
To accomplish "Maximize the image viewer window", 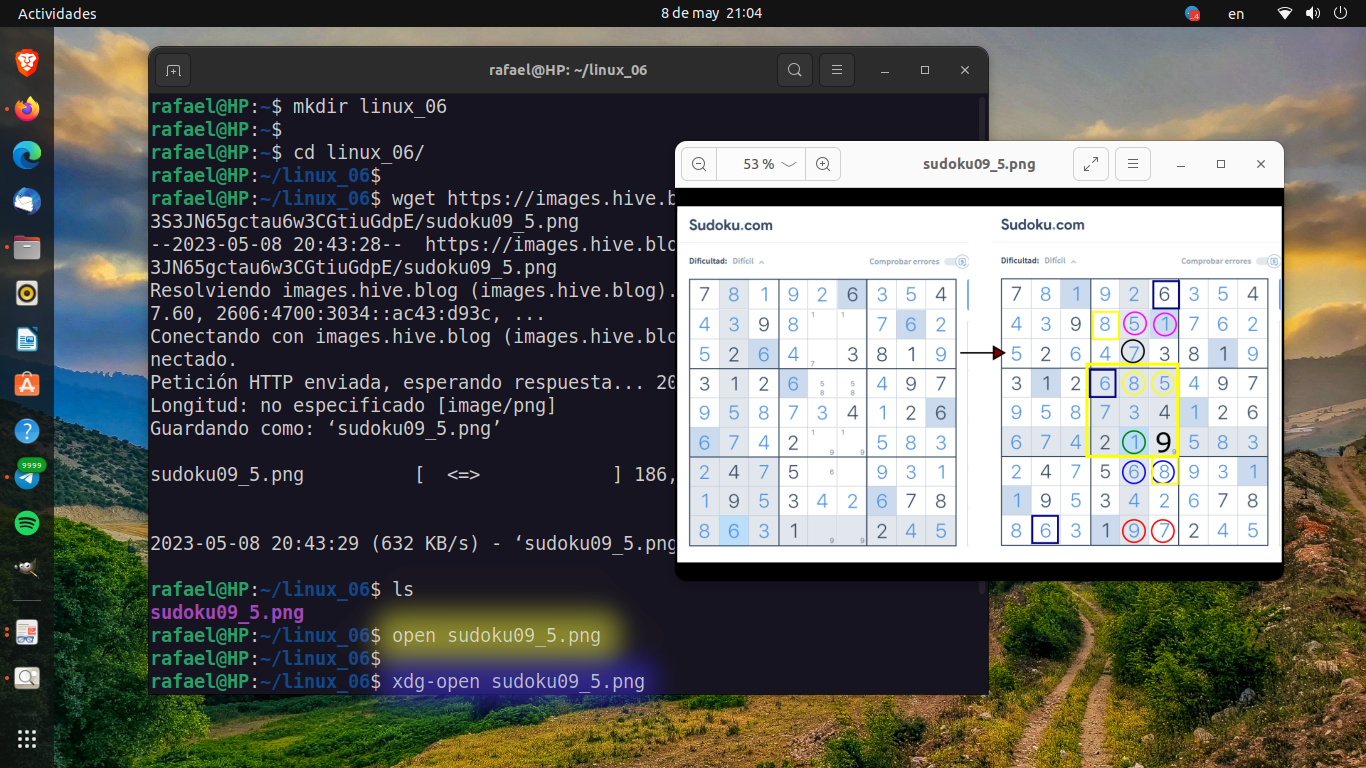I will coord(1221,164).
